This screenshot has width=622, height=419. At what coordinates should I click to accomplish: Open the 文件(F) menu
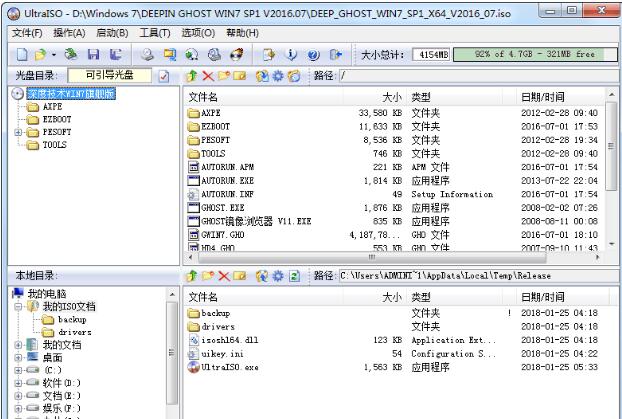click(27, 33)
